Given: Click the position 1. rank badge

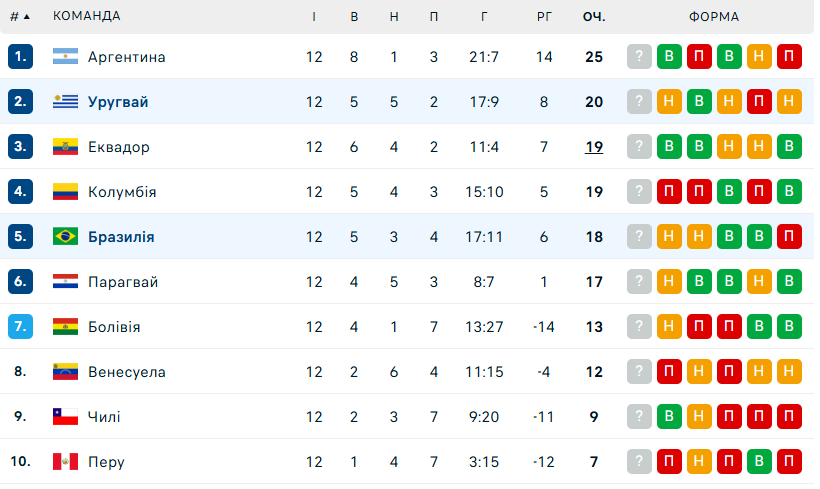Looking at the screenshot, I should (x=21, y=57).
